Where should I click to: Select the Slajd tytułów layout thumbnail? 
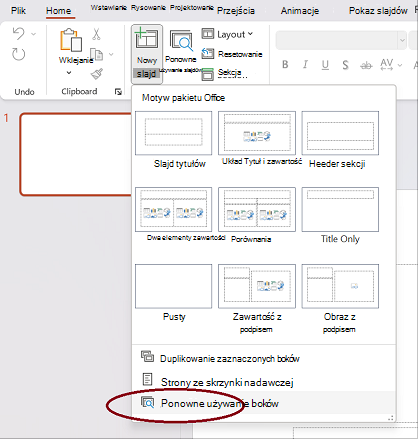coord(174,133)
